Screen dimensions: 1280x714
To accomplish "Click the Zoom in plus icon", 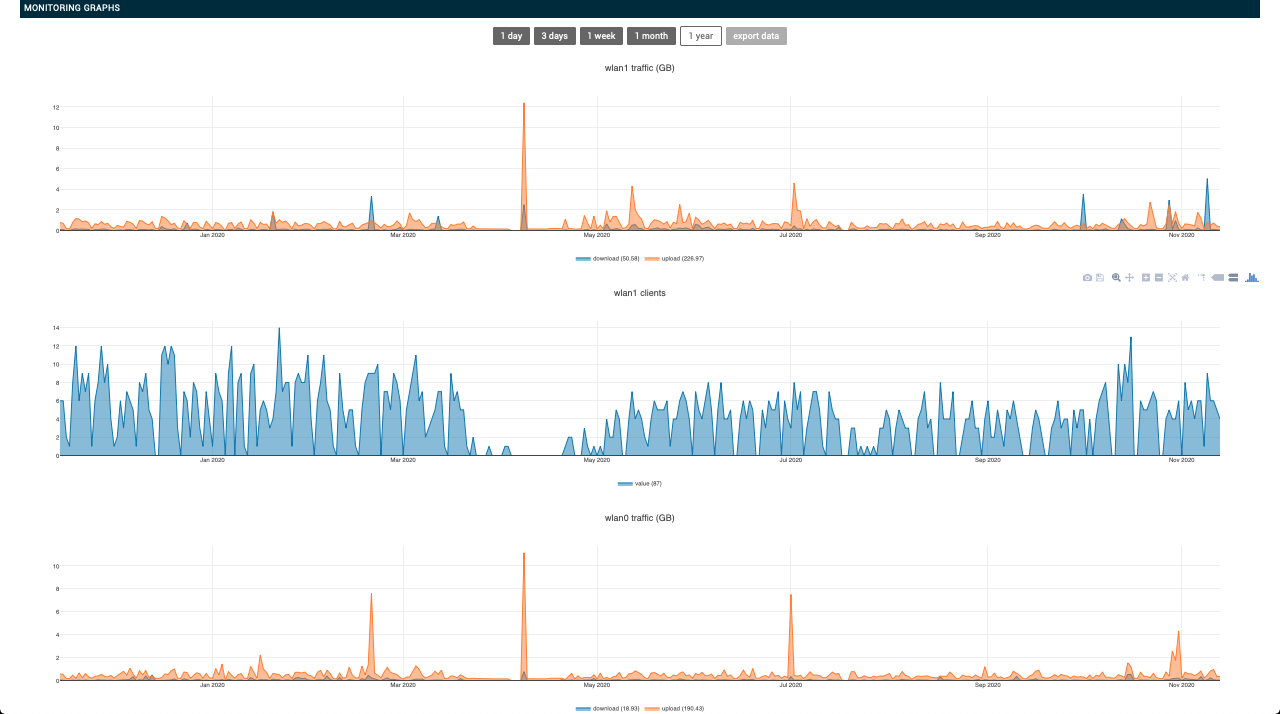I will click(x=1146, y=277).
